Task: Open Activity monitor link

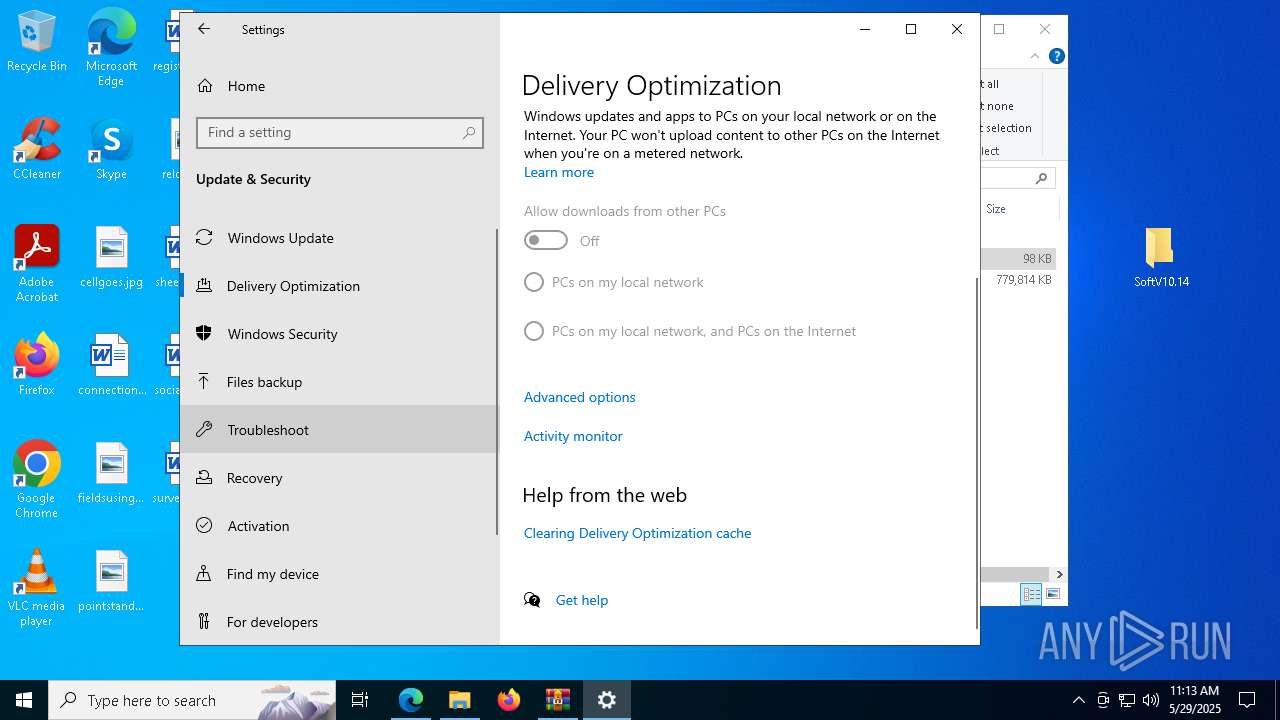Action: 573,436
